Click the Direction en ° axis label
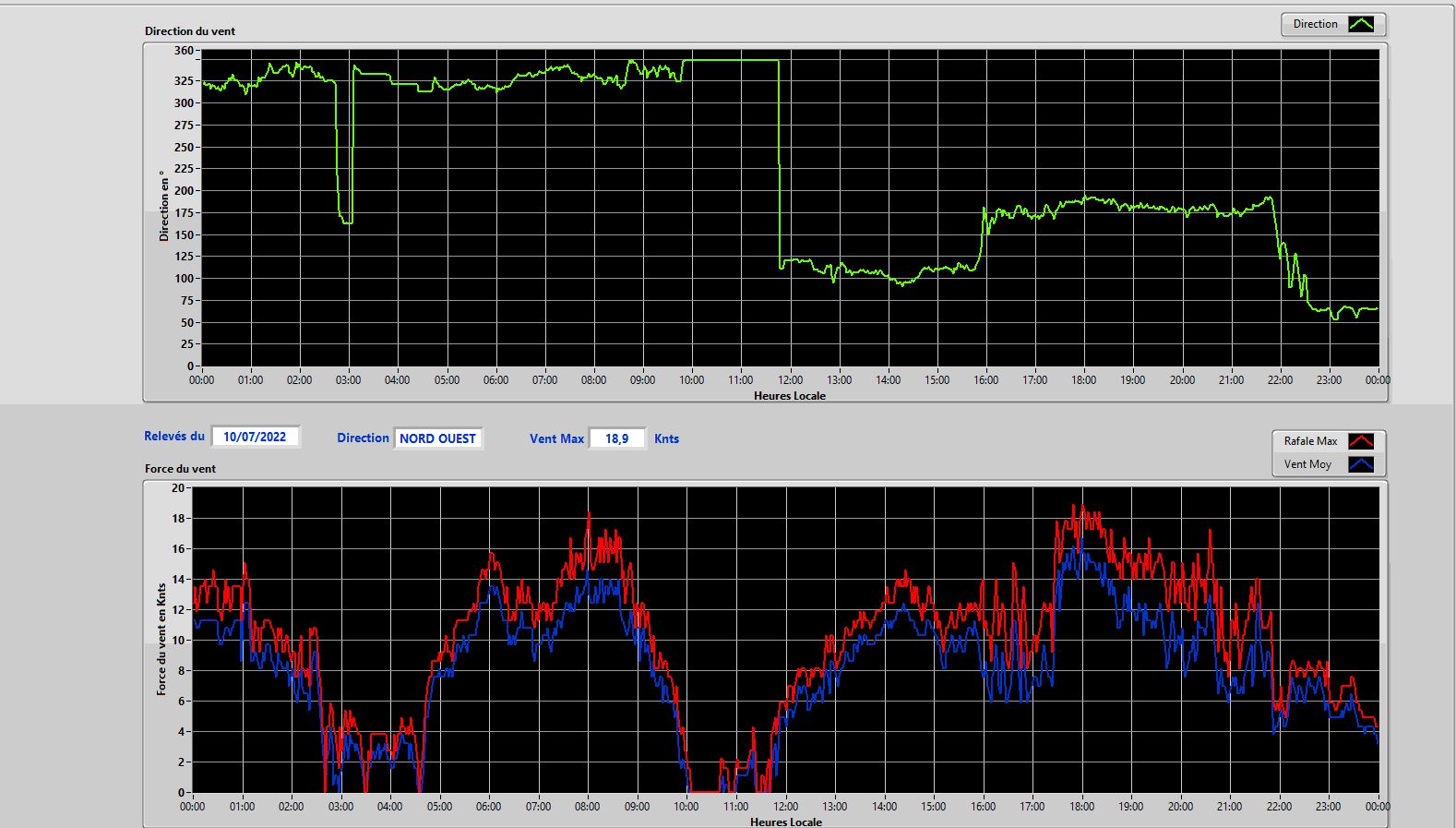Image resolution: width=1456 pixels, height=828 pixels. 164,206
